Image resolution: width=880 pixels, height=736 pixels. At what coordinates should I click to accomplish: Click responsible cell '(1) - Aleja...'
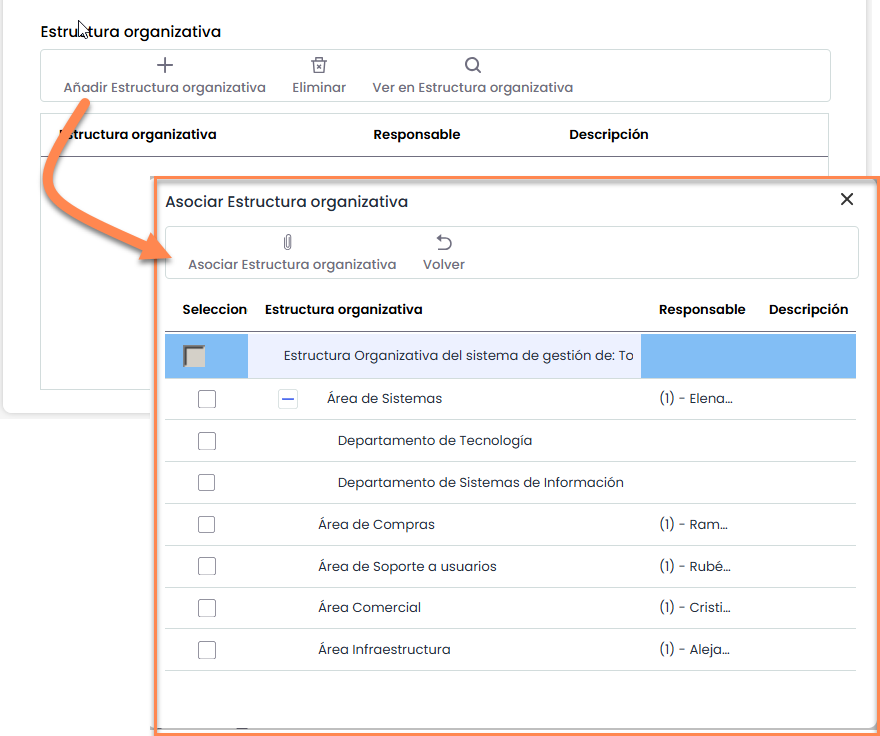pyautogui.click(x=694, y=650)
